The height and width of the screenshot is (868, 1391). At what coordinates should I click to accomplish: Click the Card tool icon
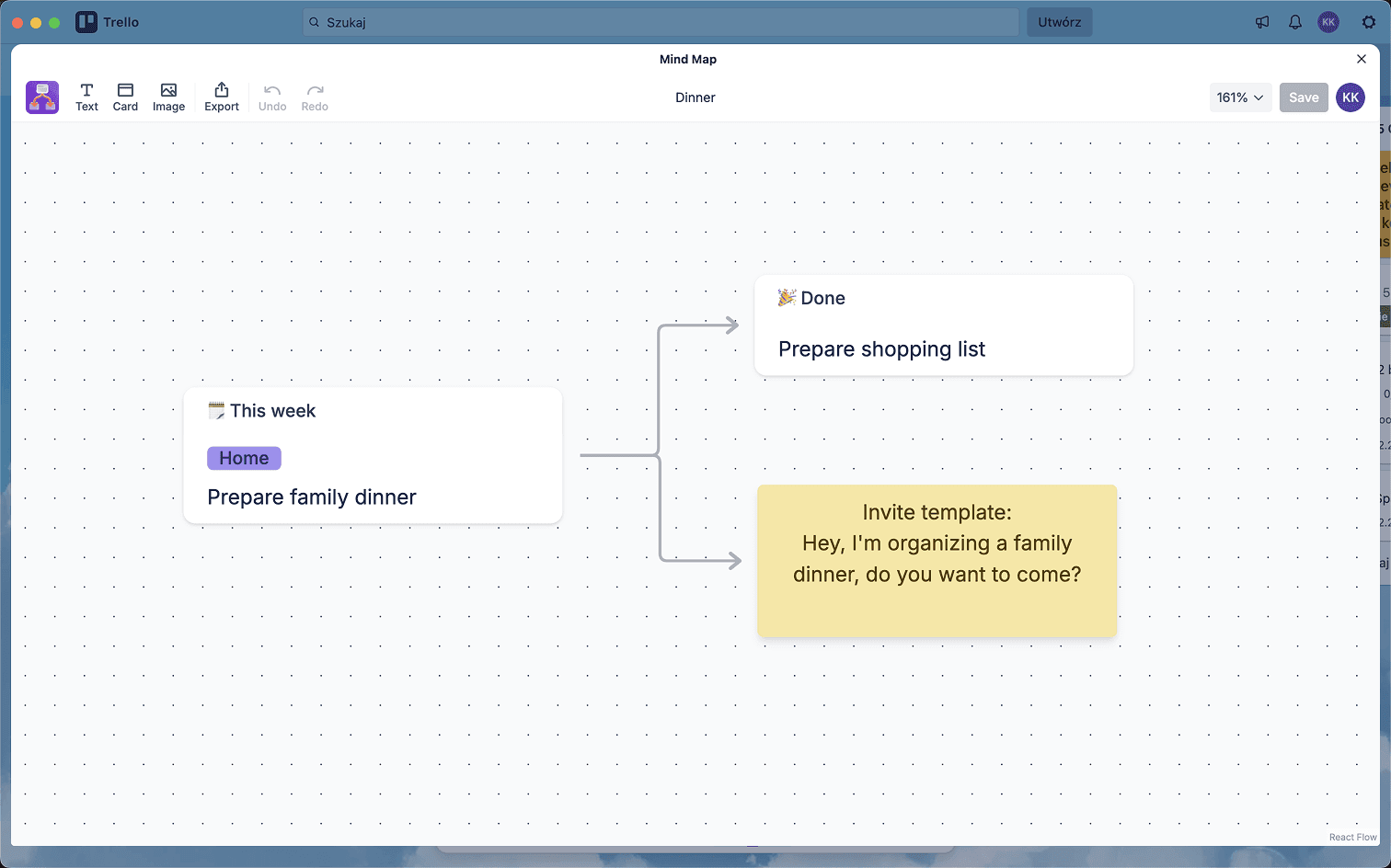tap(125, 97)
